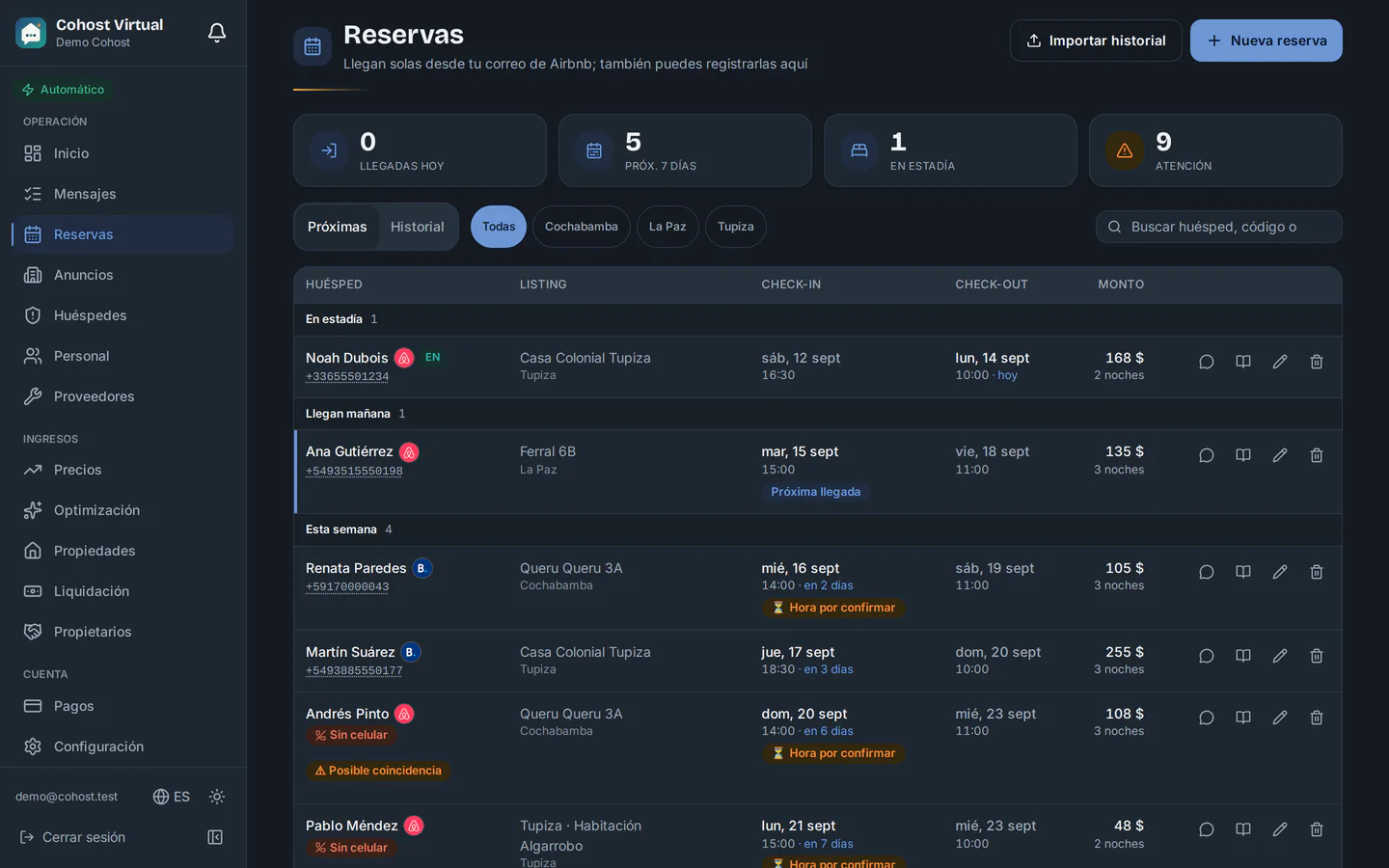Click Próx. 7 días stat card

[x=685, y=150]
